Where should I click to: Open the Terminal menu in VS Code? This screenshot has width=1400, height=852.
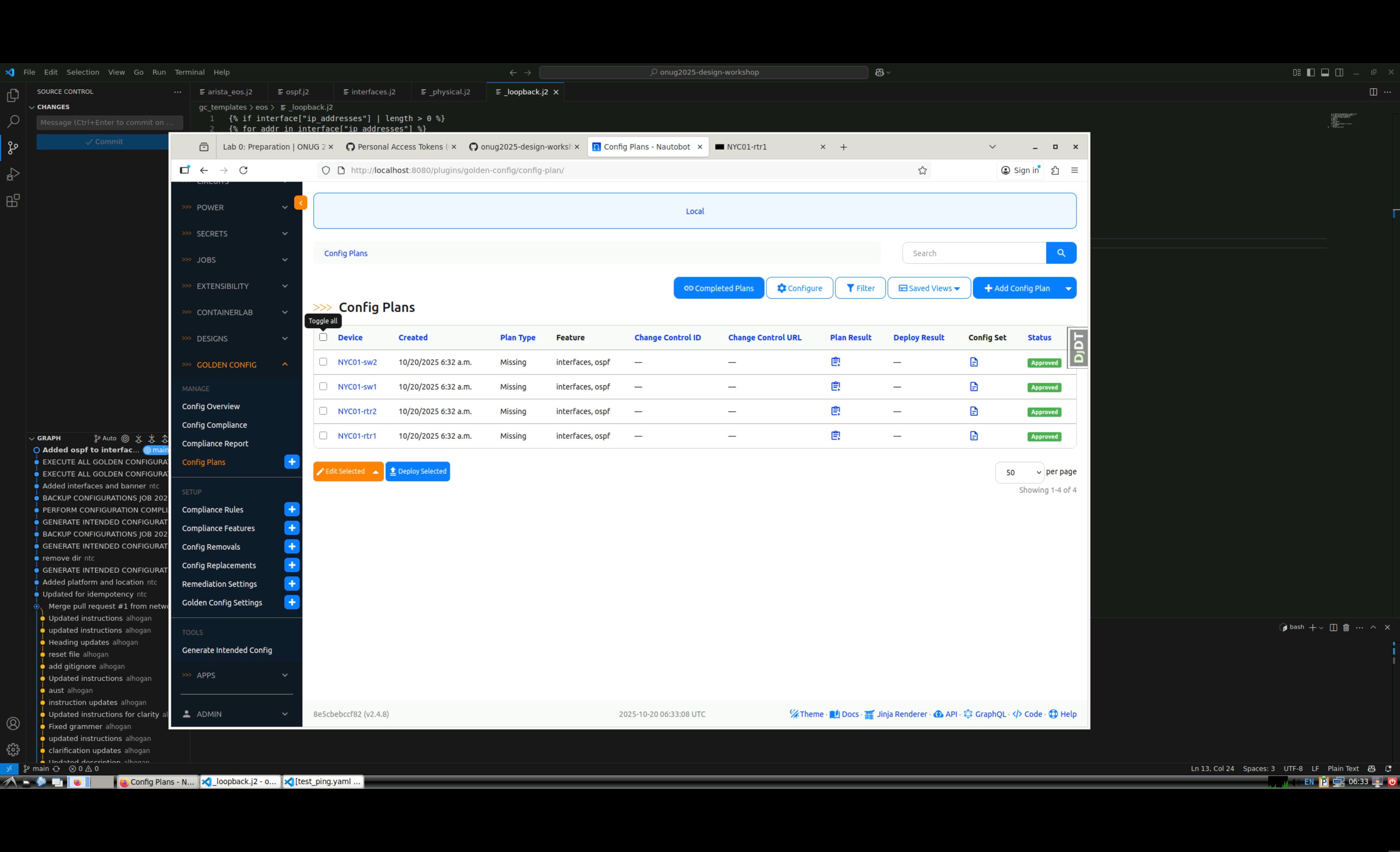[189, 72]
